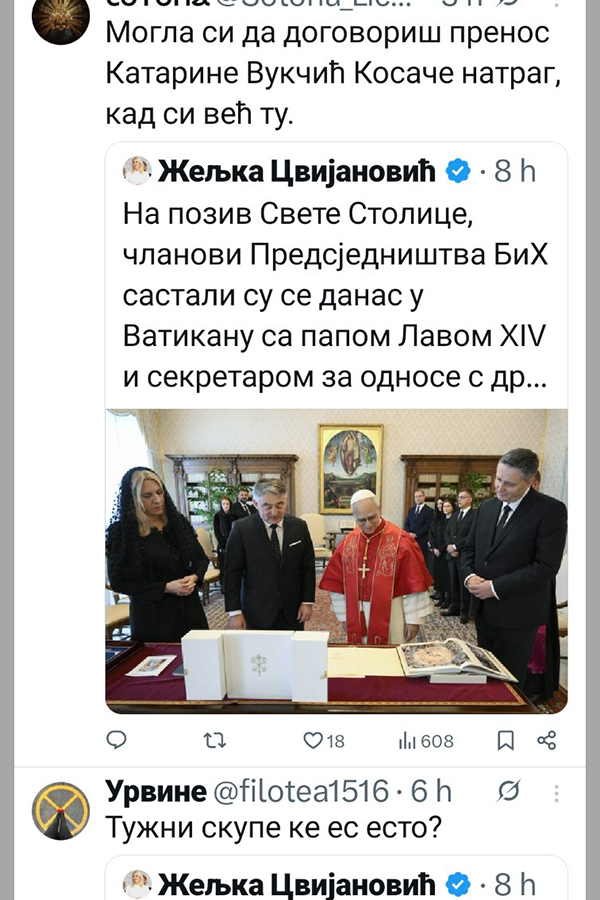Repost the tweet with the retweet arrows

point(215,740)
